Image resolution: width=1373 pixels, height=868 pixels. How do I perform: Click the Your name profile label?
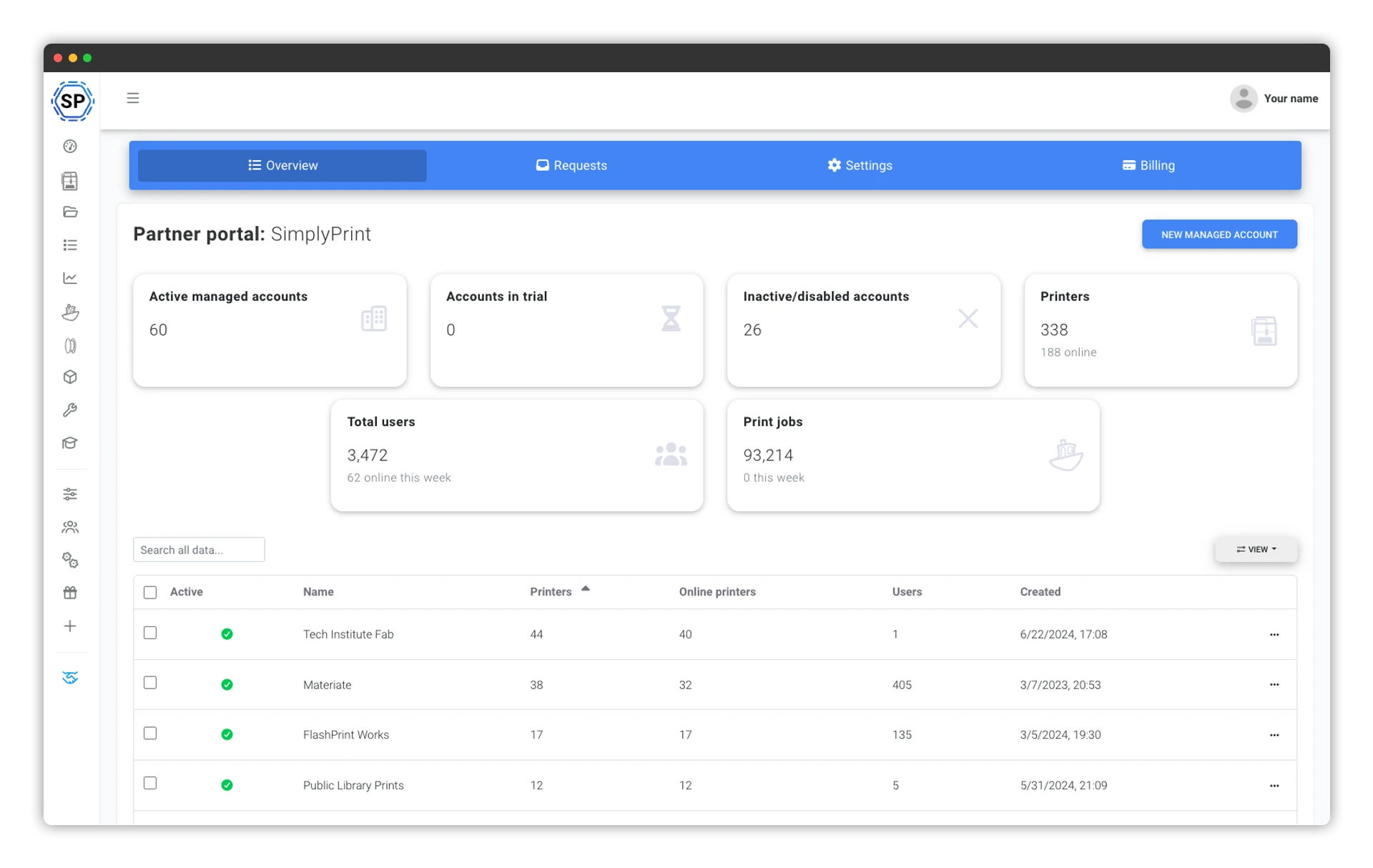[x=1291, y=99]
